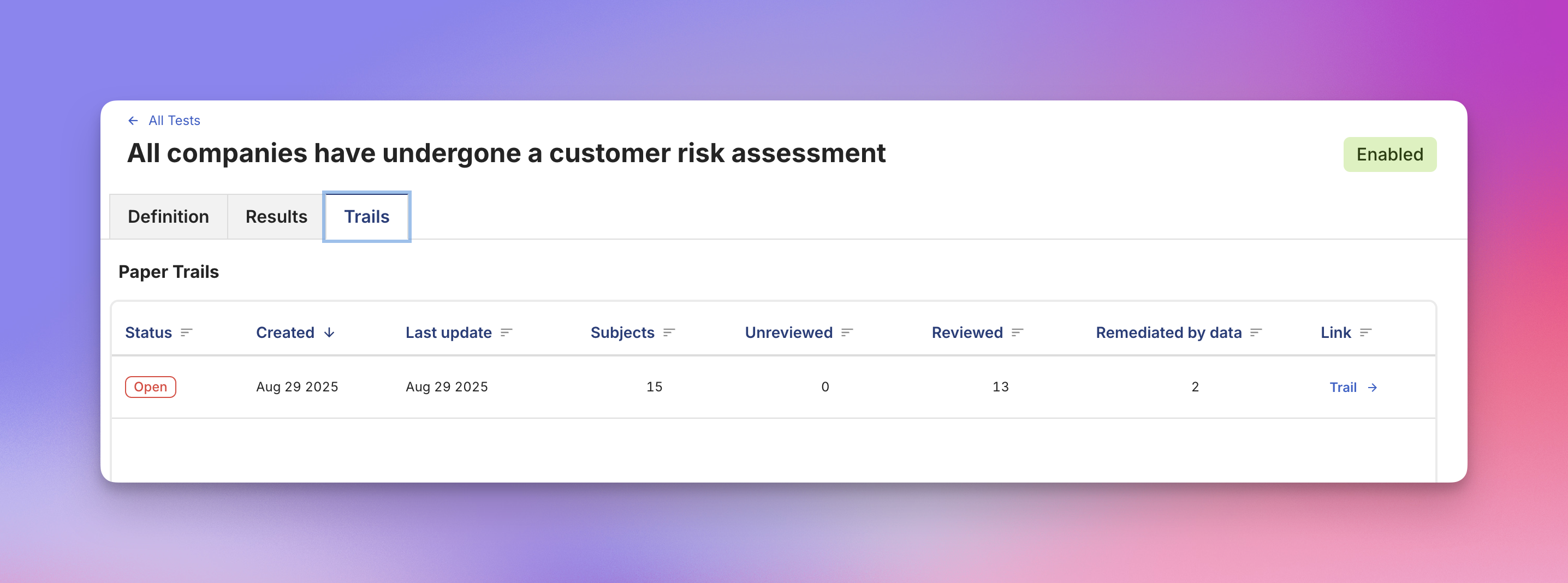Sort by the Status column header
The height and width of the screenshot is (583, 1568).
click(x=149, y=332)
